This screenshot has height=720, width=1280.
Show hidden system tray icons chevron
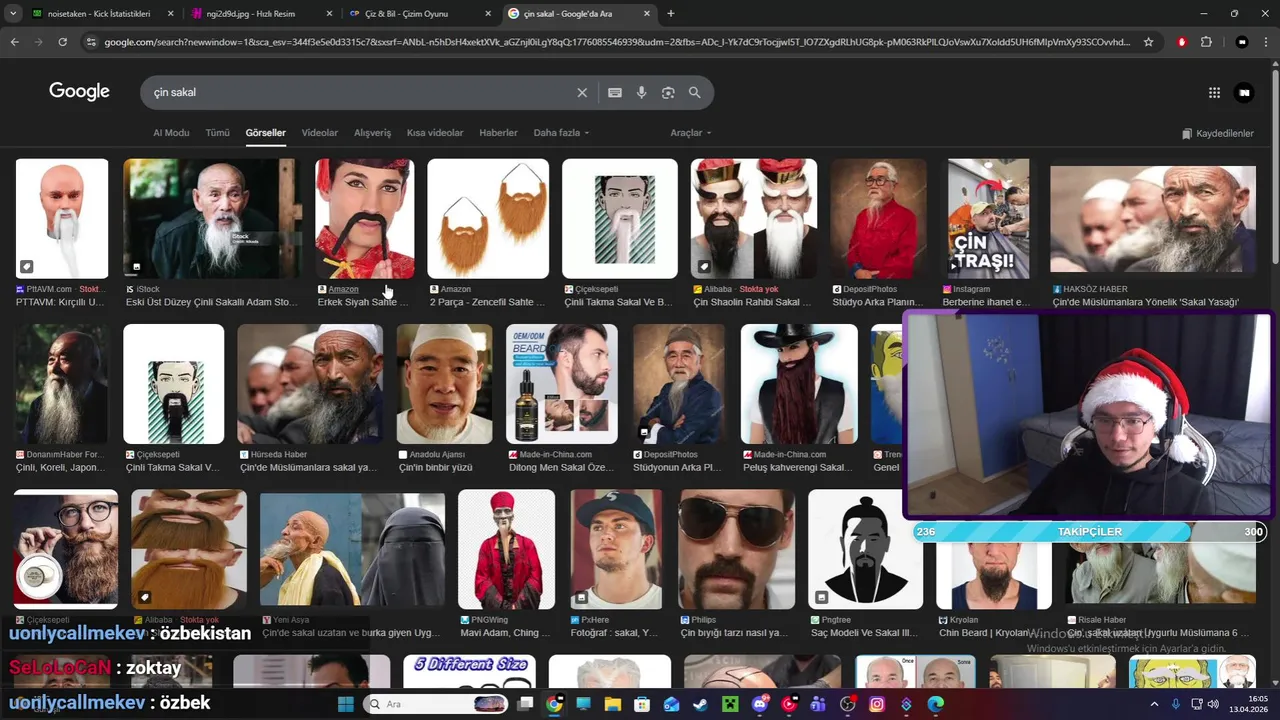point(1154,704)
